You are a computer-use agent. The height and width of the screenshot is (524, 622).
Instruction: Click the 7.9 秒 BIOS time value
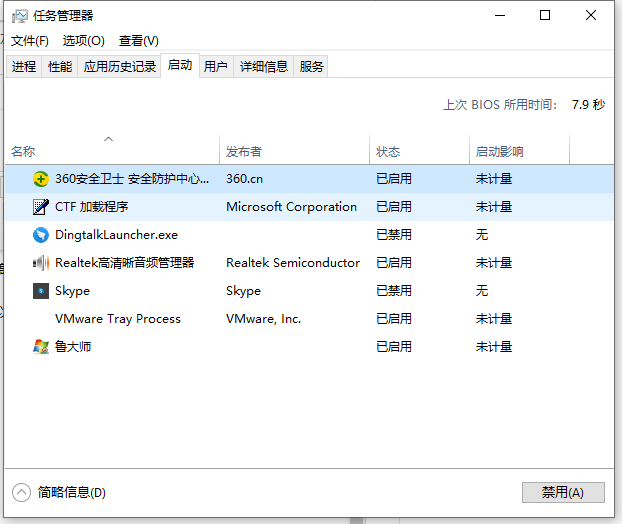click(588, 105)
